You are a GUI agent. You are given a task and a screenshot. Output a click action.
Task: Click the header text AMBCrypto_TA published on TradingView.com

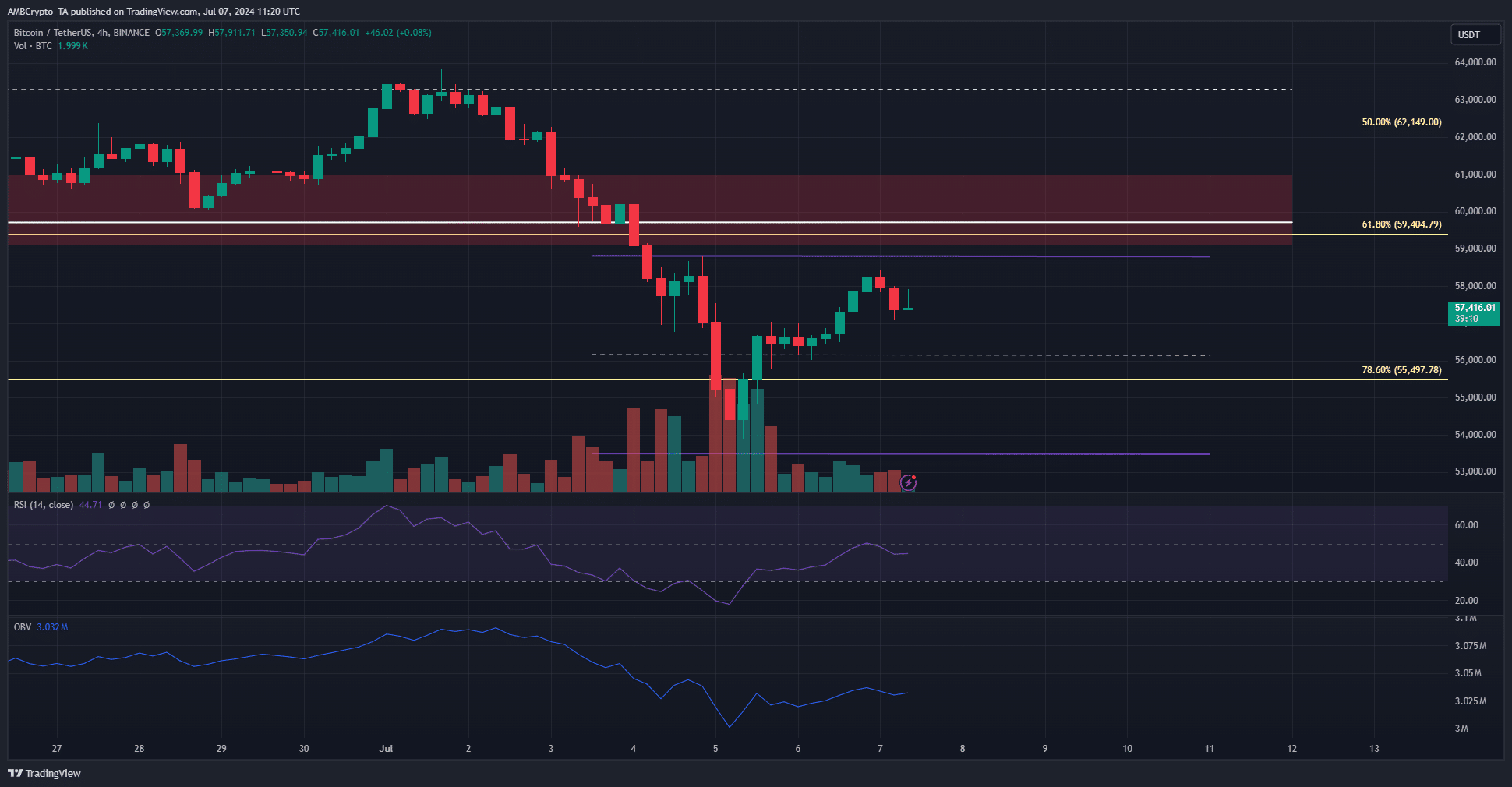[104, 12]
